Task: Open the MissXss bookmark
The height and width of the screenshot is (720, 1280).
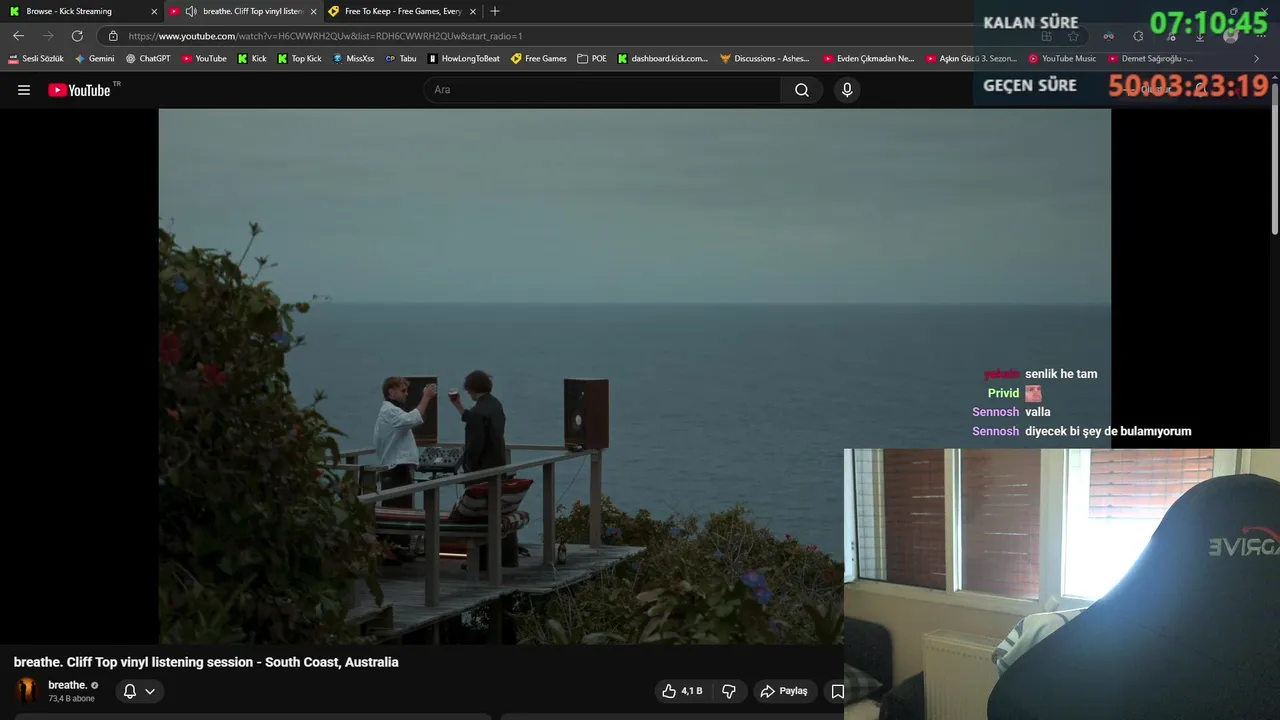Action: [353, 59]
